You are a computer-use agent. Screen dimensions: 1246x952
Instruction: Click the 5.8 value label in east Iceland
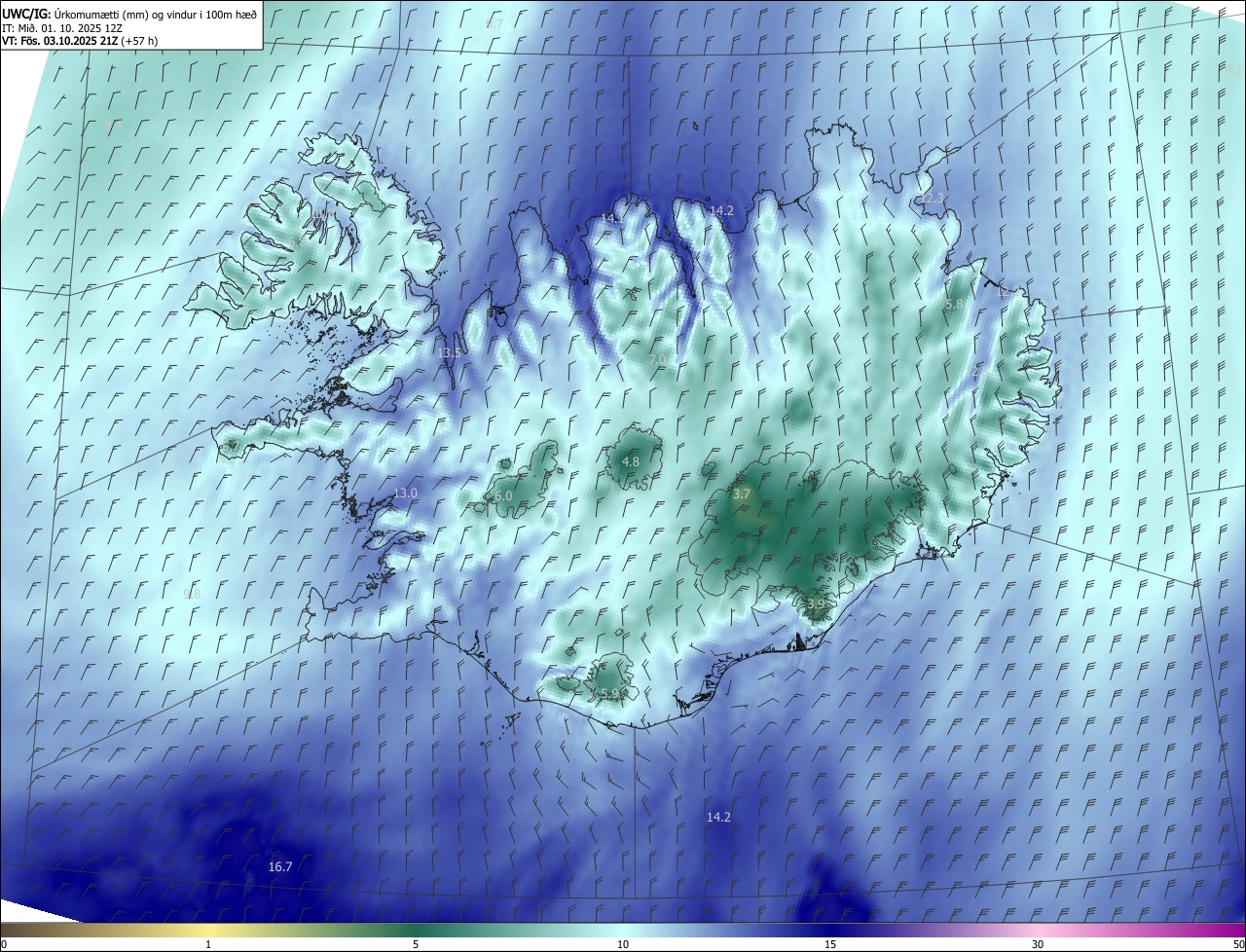[955, 305]
